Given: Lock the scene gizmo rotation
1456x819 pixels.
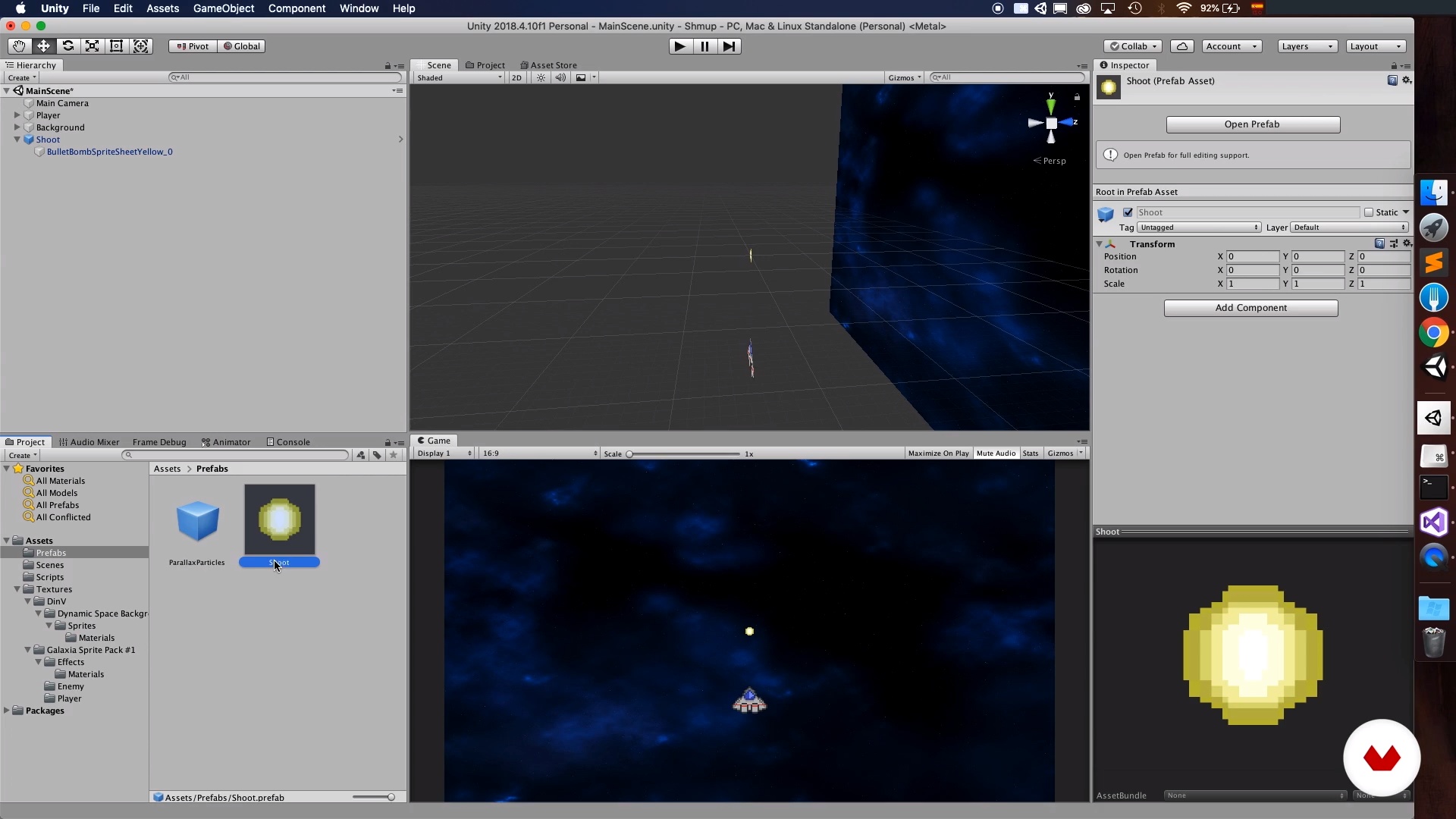Looking at the screenshot, I should [x=1077, y=97].
